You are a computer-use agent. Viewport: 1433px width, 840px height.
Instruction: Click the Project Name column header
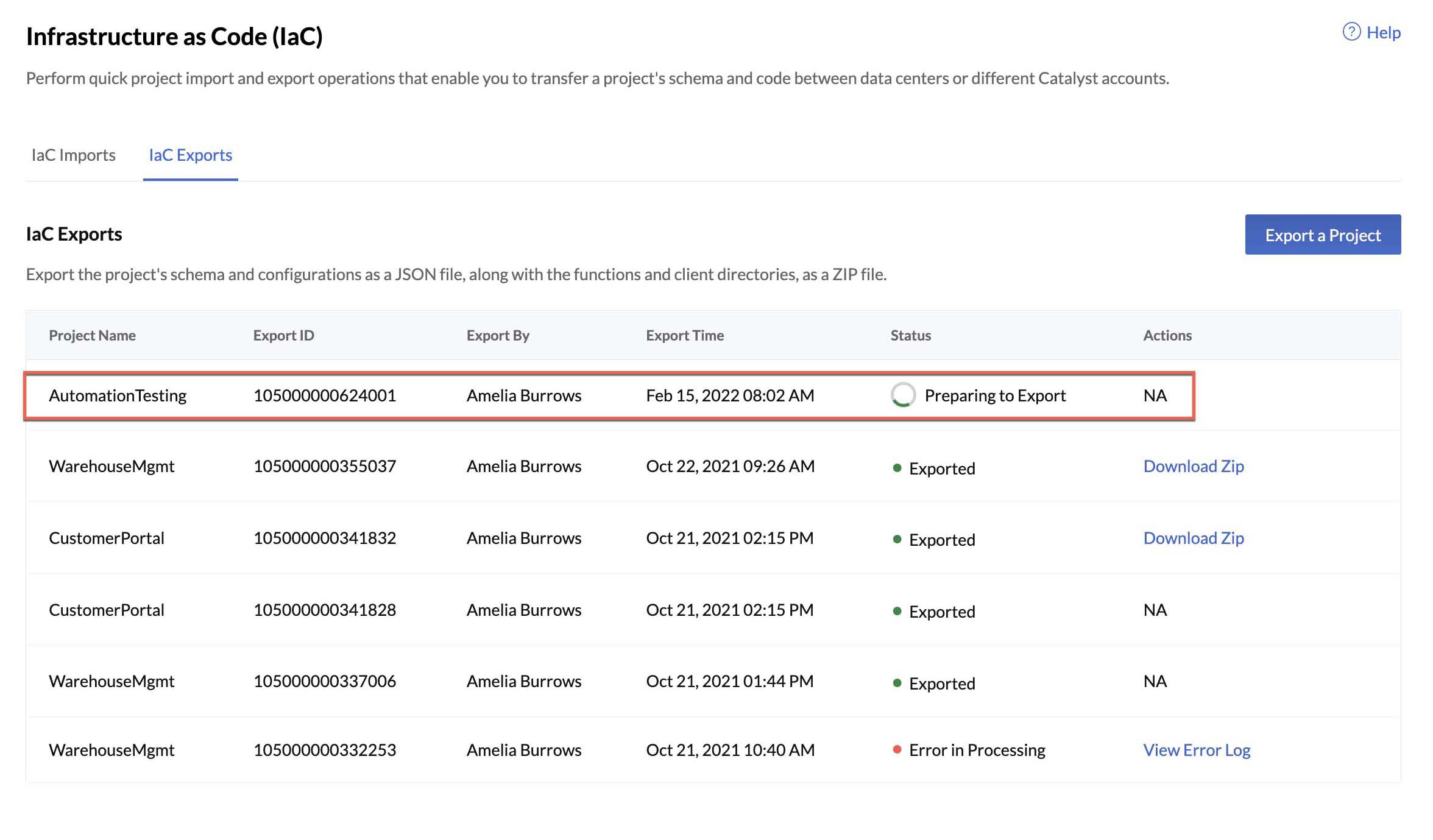click(x=92, y=335)
